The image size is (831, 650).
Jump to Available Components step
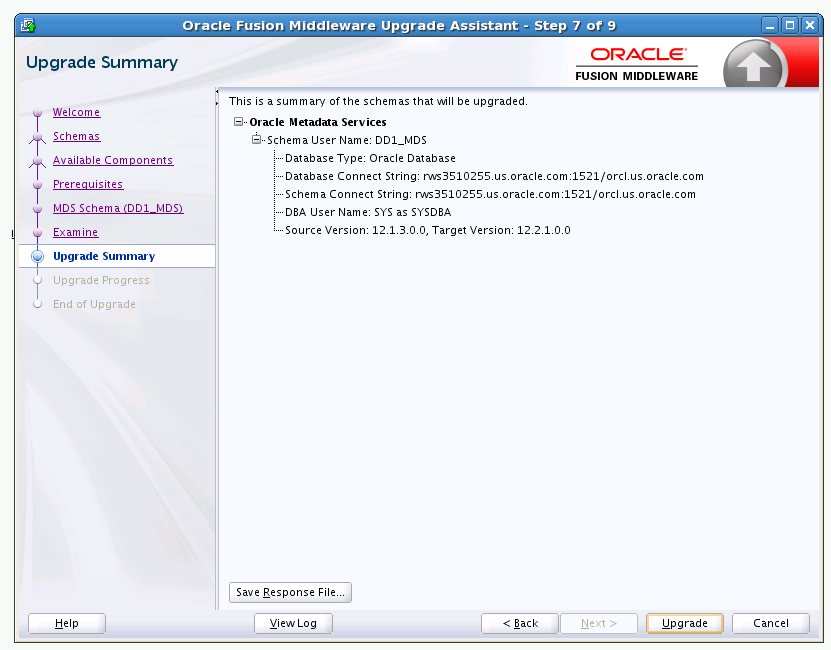(x=113, y=160)
